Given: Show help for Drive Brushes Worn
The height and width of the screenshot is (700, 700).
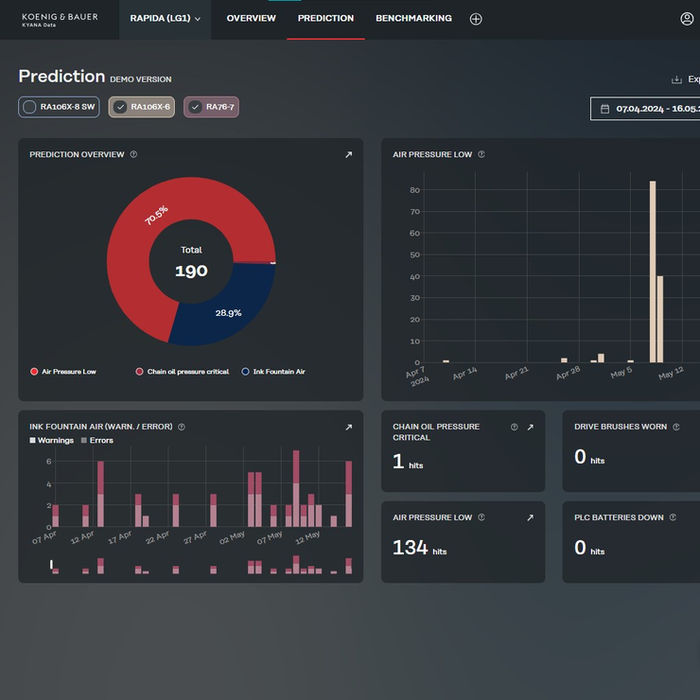Looking at the screenshot, I should (x=676, y=427).
